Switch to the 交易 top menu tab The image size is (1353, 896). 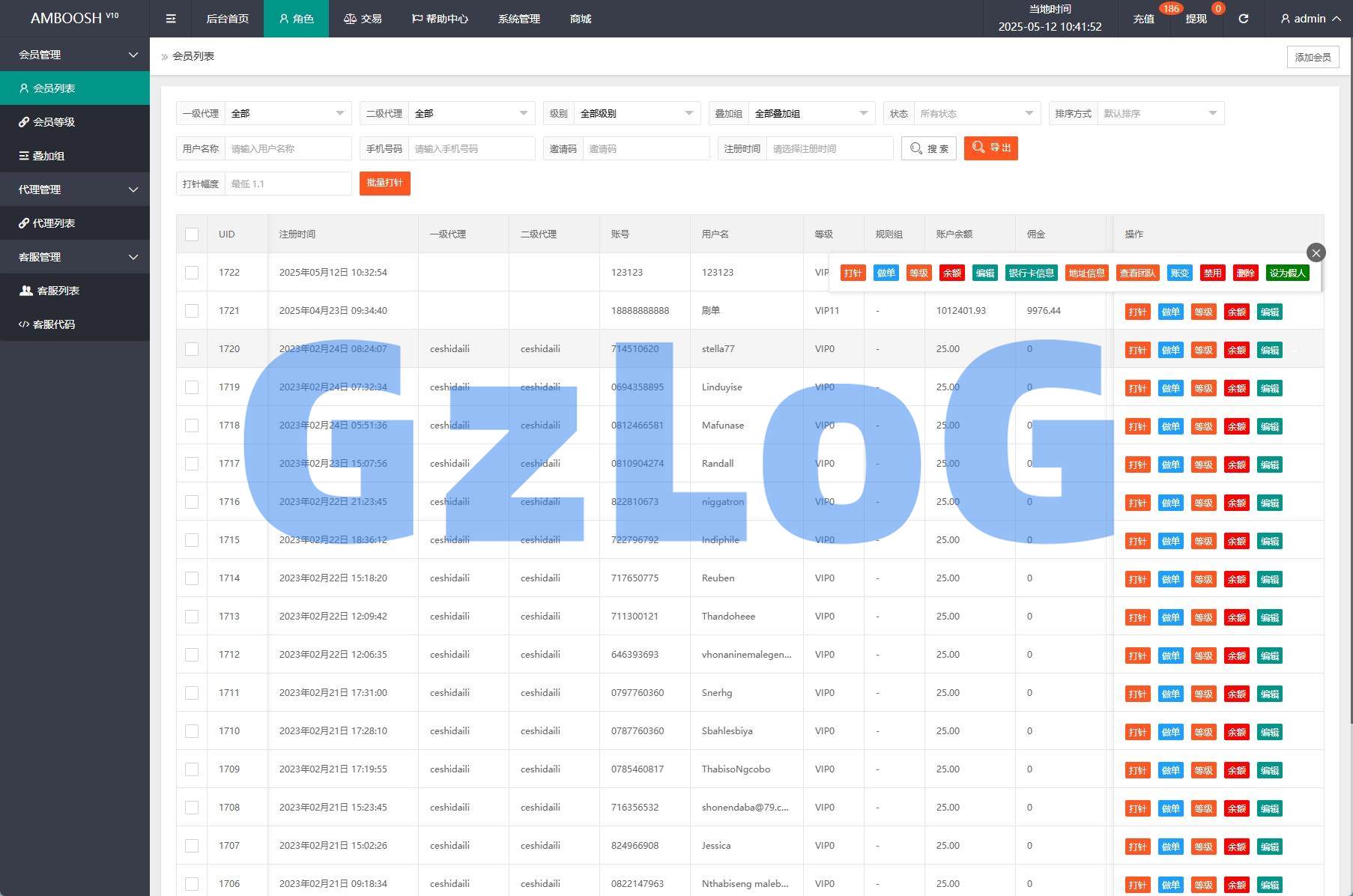pos(363,19)
